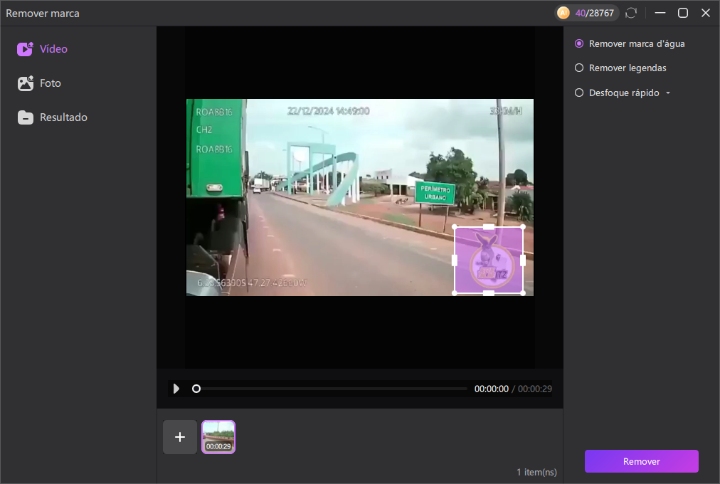Refresh the AI credits counter
This screenshot has width=720, height=484.
(631, 13)
